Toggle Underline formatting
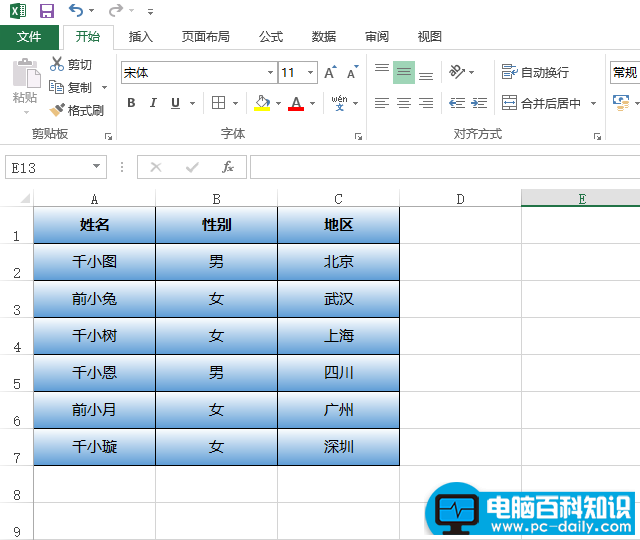 point(175,103)
